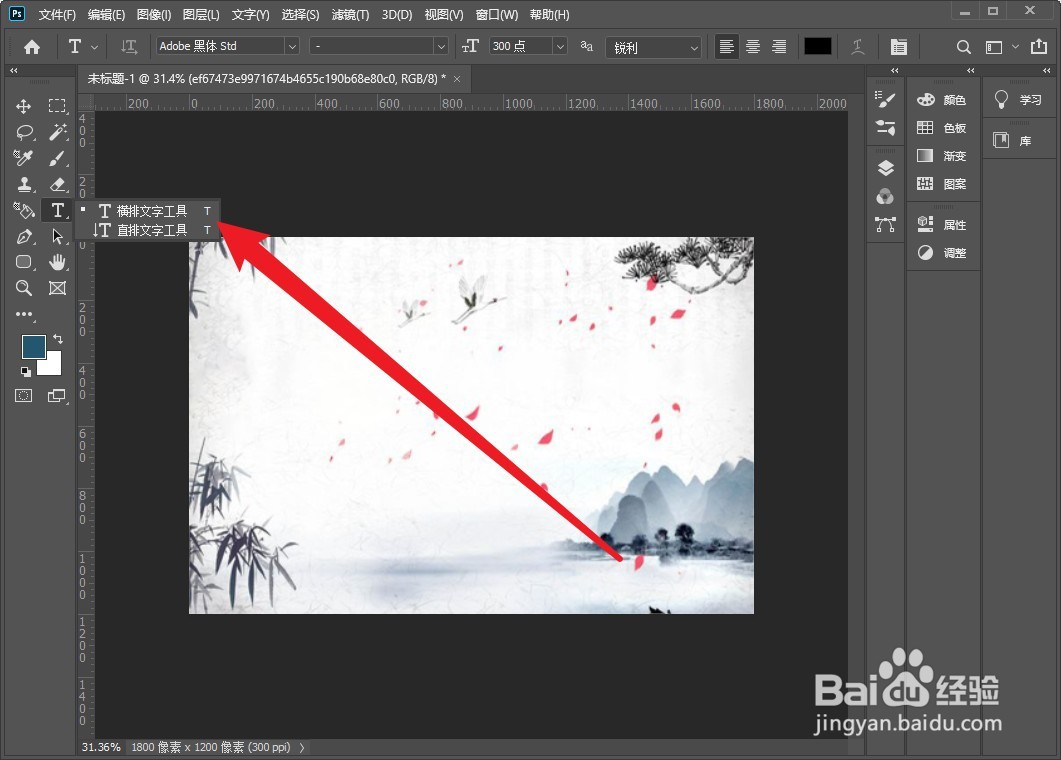Screen dimensions: 1061x760
Task: Create warped text
Action: [857, 47]
